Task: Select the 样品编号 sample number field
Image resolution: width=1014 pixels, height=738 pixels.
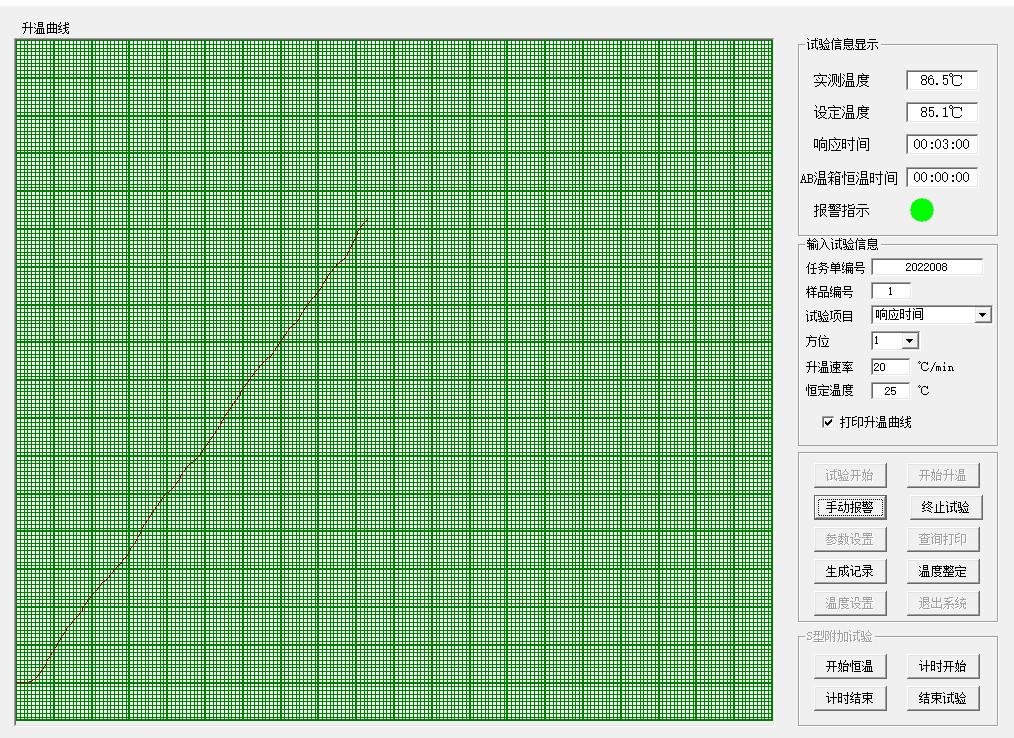Action: [892, 290]
